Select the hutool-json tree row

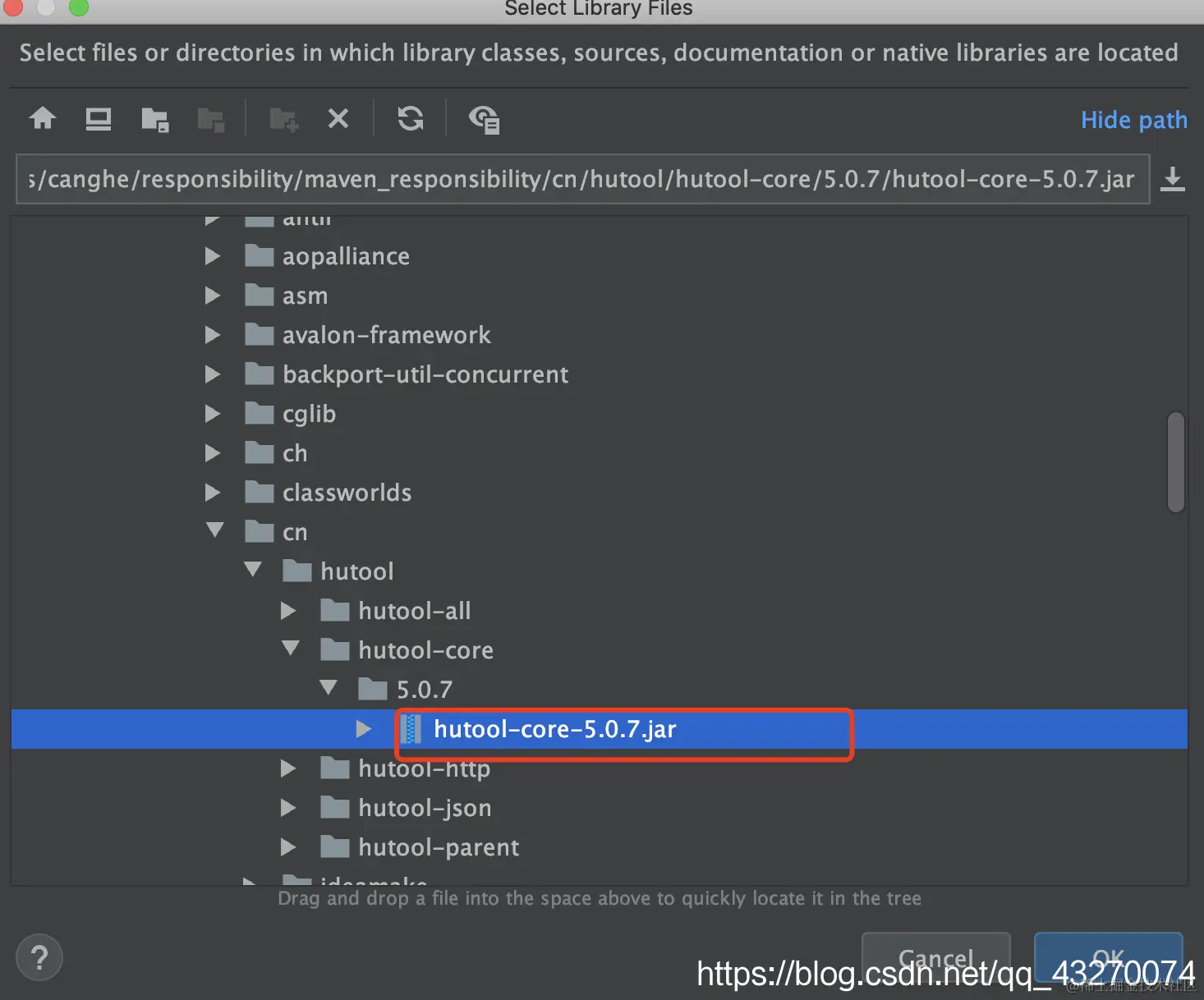(x=600, y=808)
